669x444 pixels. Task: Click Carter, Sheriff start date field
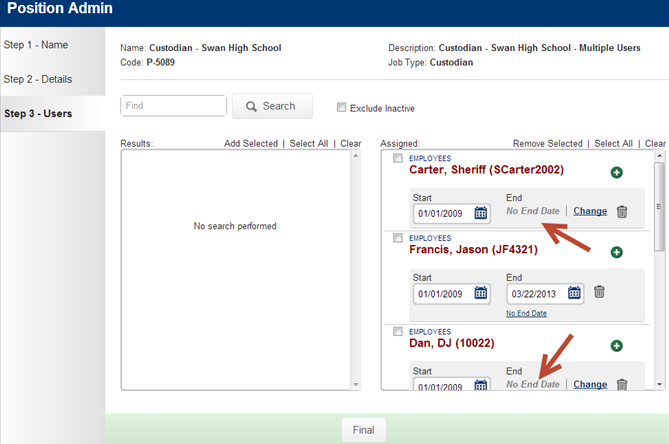tap(451, 213)
